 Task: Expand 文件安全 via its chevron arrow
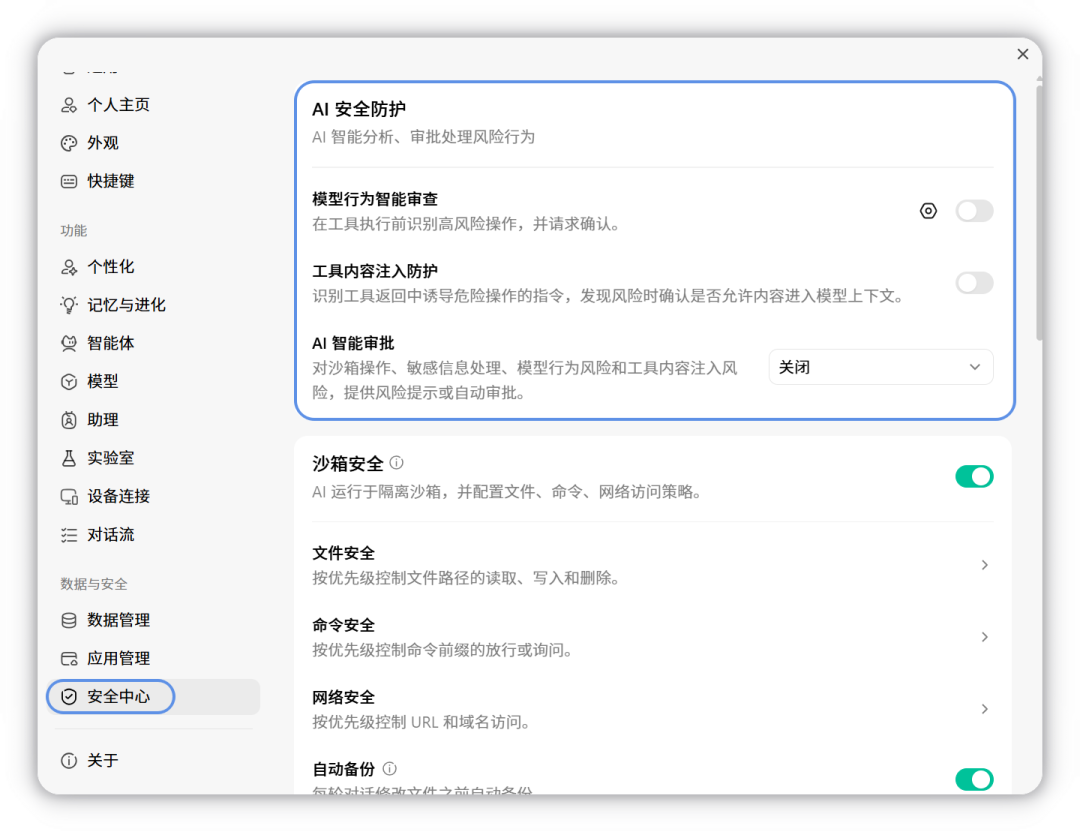984,565
